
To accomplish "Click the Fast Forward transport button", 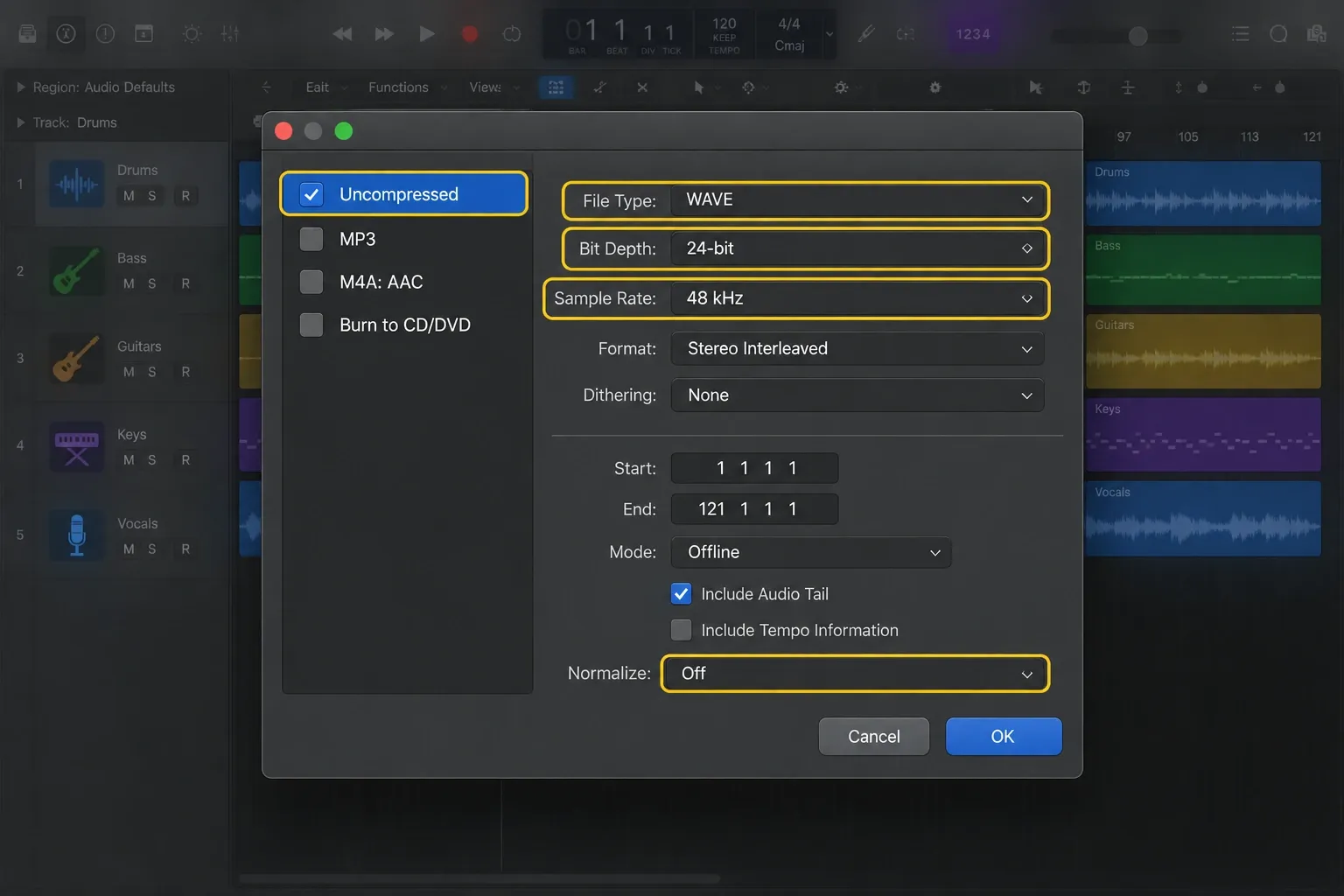I will (x=384, y=34).
